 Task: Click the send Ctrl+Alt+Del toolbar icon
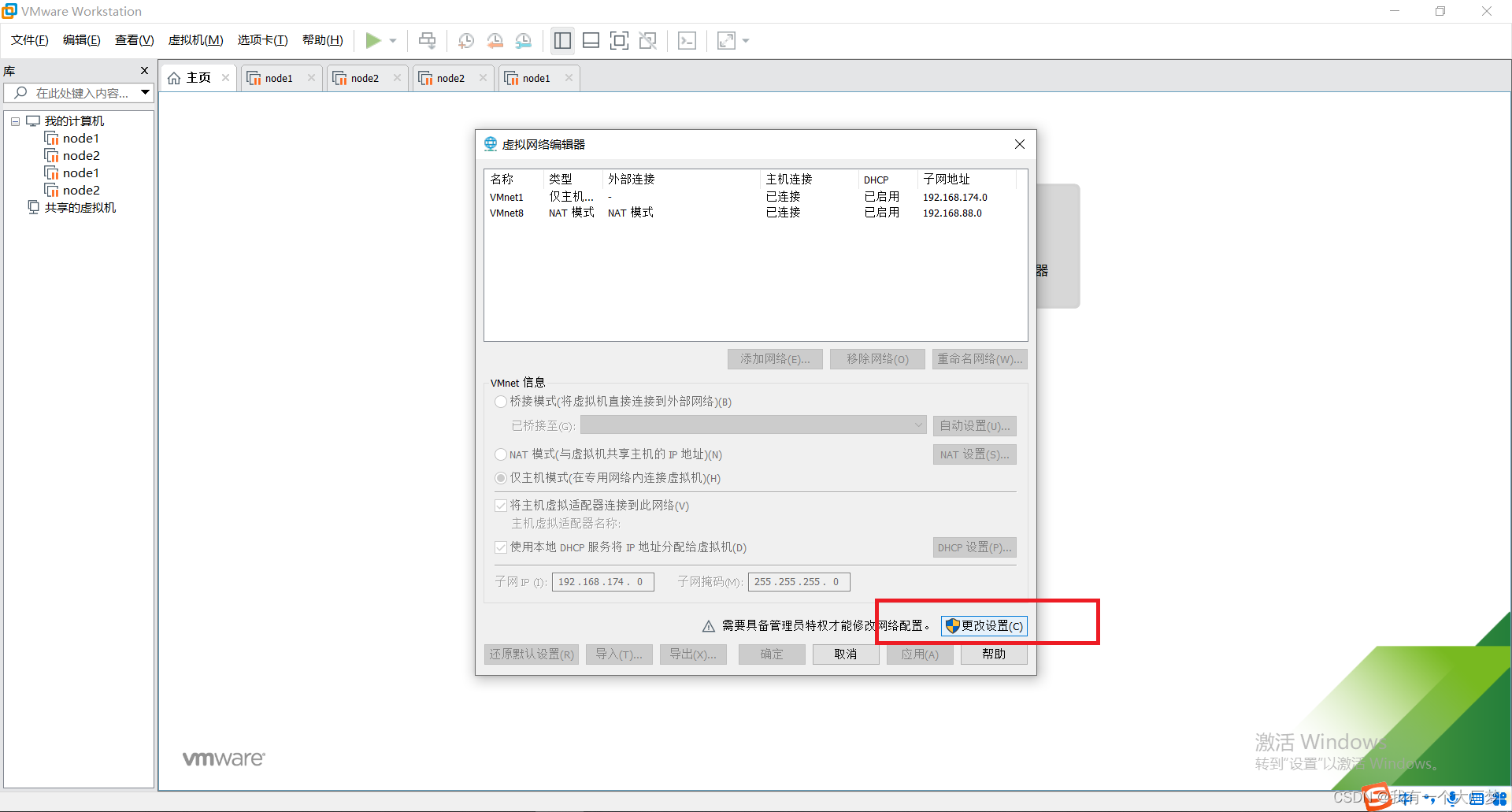(x=427, y=40)
